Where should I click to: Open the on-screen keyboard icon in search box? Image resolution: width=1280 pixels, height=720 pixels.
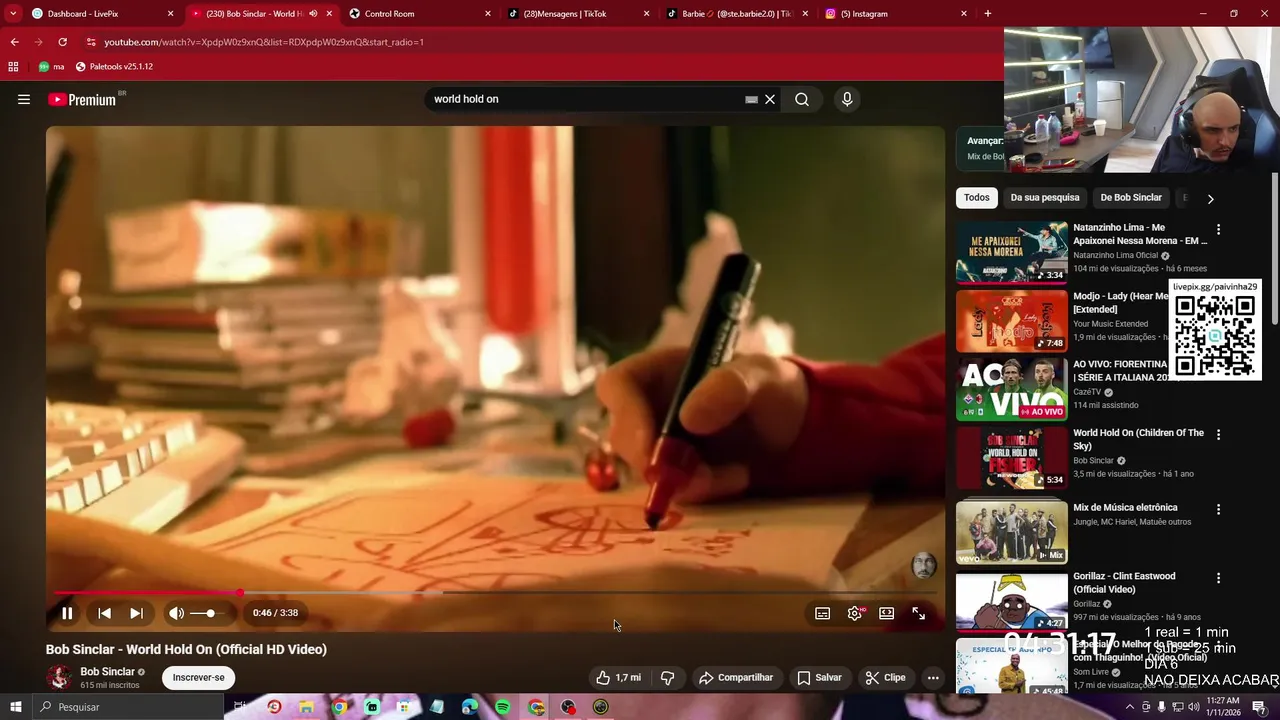[x=751, y=99]
